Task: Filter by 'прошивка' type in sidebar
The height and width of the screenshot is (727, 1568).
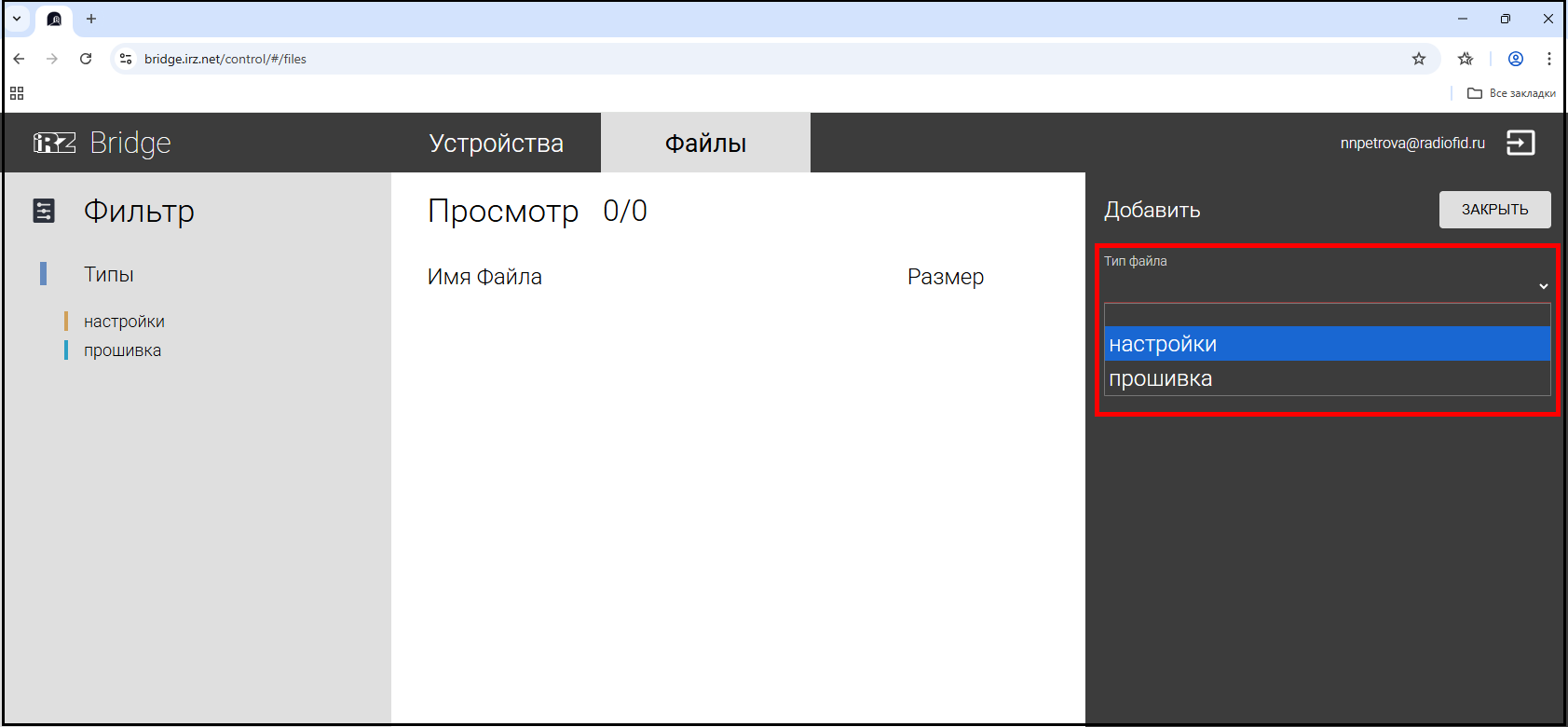Action: tap(122, 350)
